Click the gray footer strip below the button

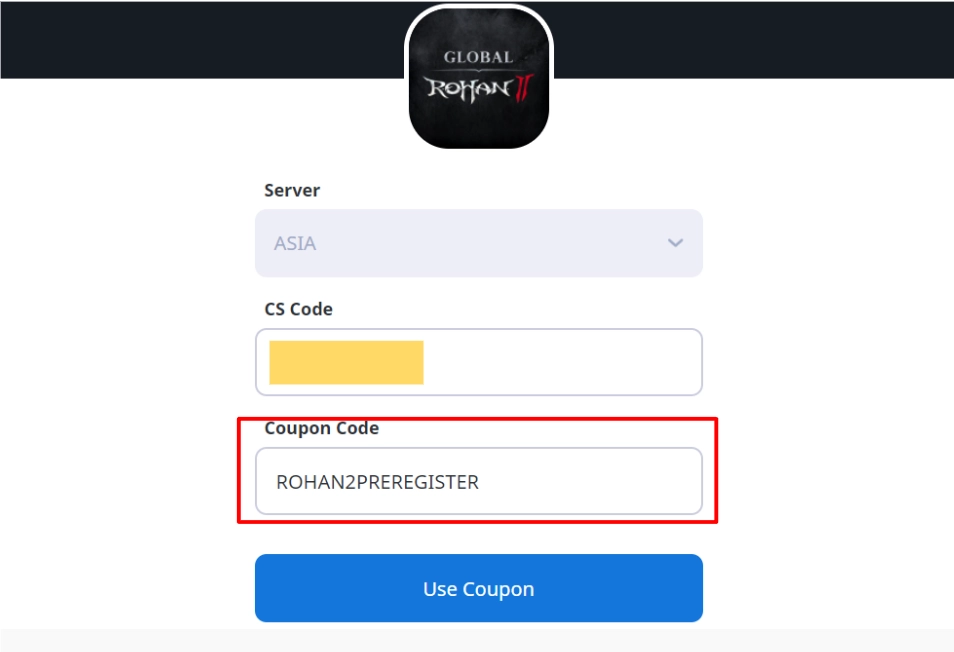point(478,640)
